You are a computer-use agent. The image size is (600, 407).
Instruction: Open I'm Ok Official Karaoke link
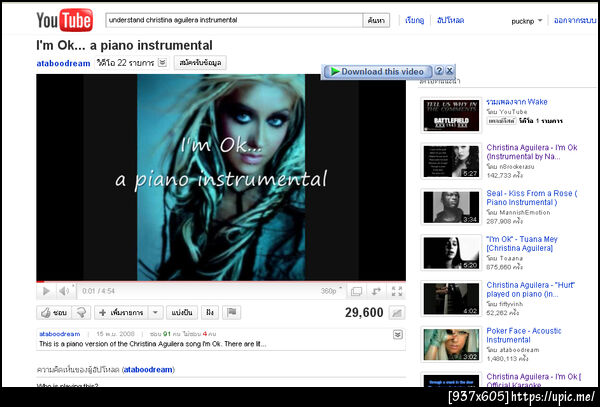pos(534,381)
